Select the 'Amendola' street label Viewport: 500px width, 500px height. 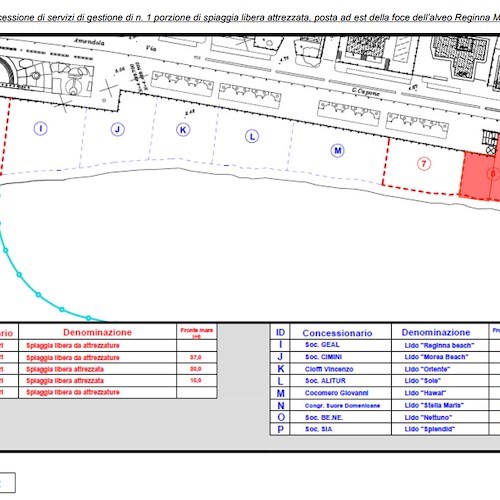(x=89, y=42)
